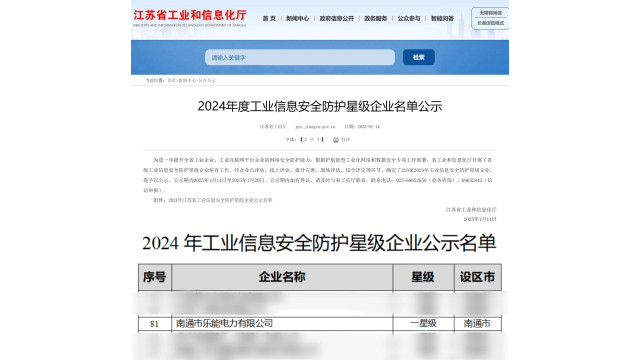The width and height of the screenshot is (640, 360).
Task: Switch to the elder-friendly browsing mode button
Action: (491, 23)
